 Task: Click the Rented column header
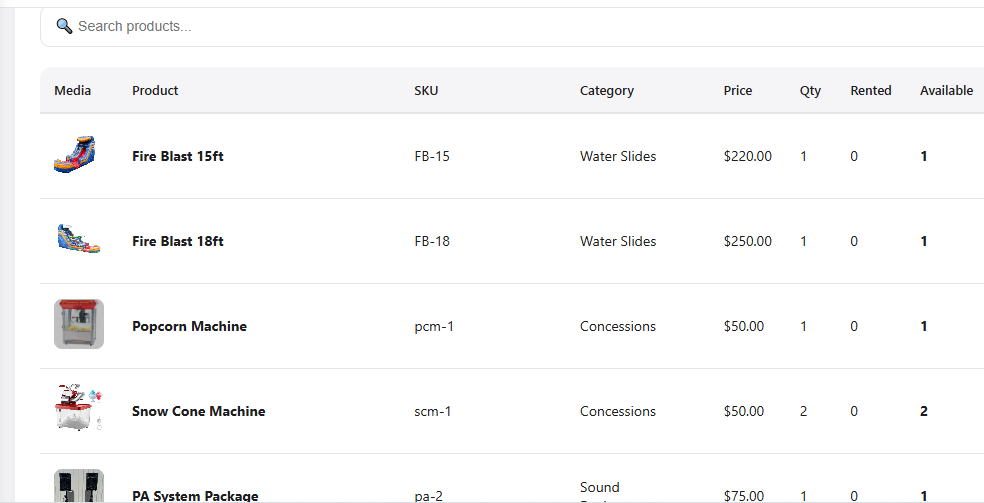(870, 90)
